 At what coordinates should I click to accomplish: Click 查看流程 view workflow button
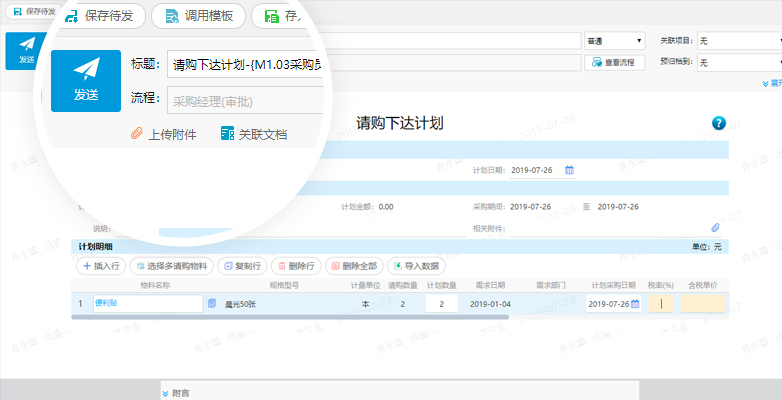tap(613, 62)
